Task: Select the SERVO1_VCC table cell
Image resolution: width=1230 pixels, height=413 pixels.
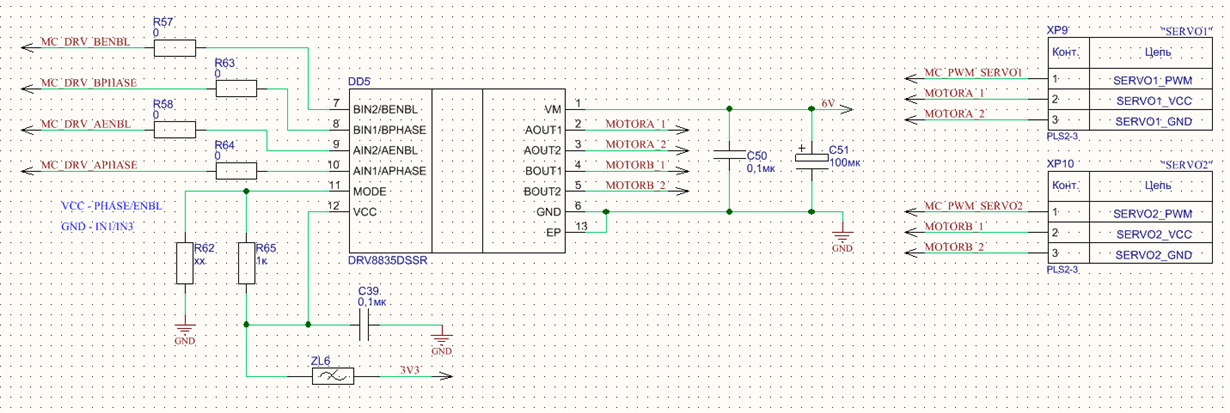Action: (1151, 100)
